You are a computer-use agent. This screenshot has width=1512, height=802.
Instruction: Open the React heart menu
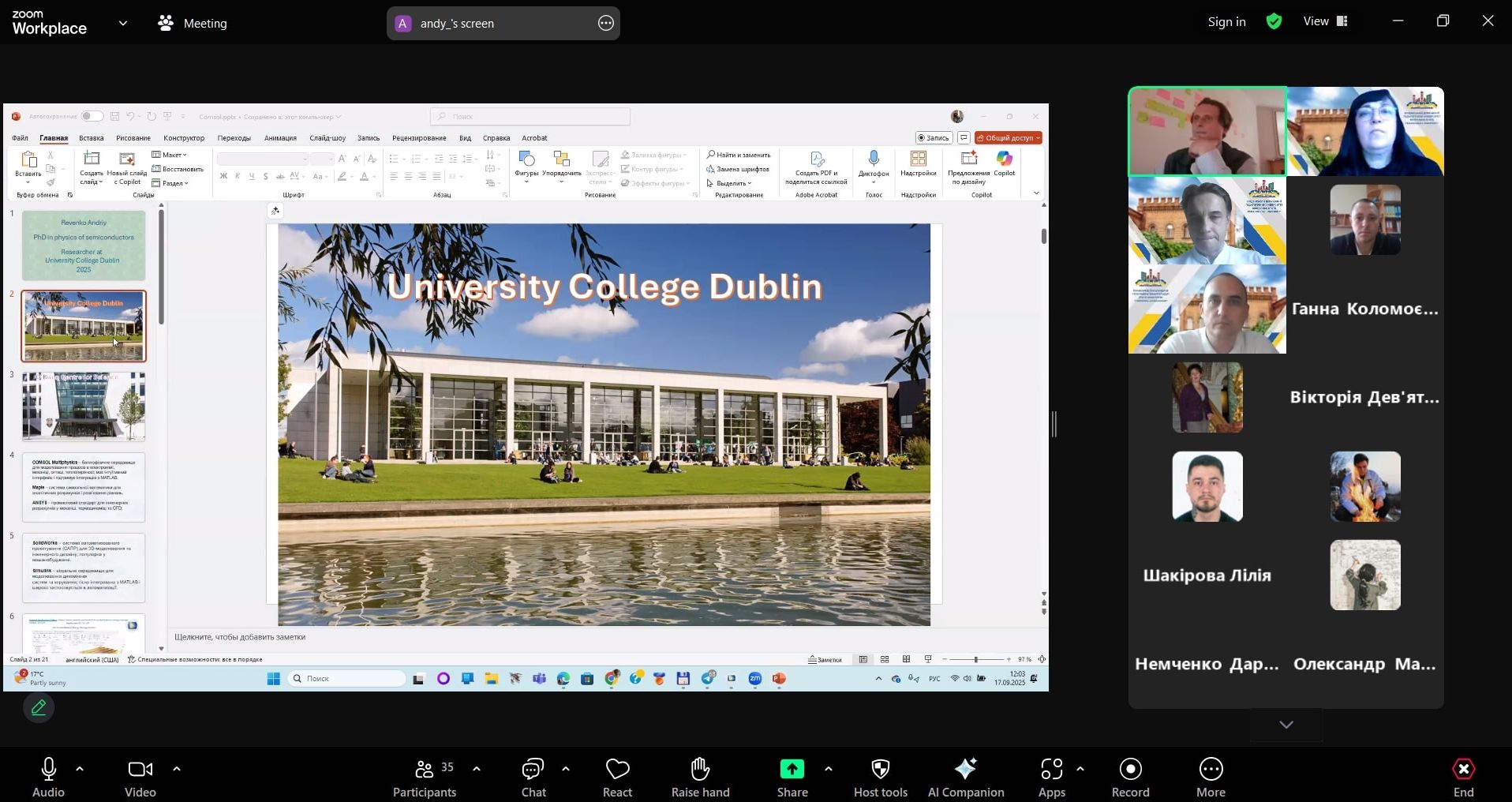click(x=617, y=777)
